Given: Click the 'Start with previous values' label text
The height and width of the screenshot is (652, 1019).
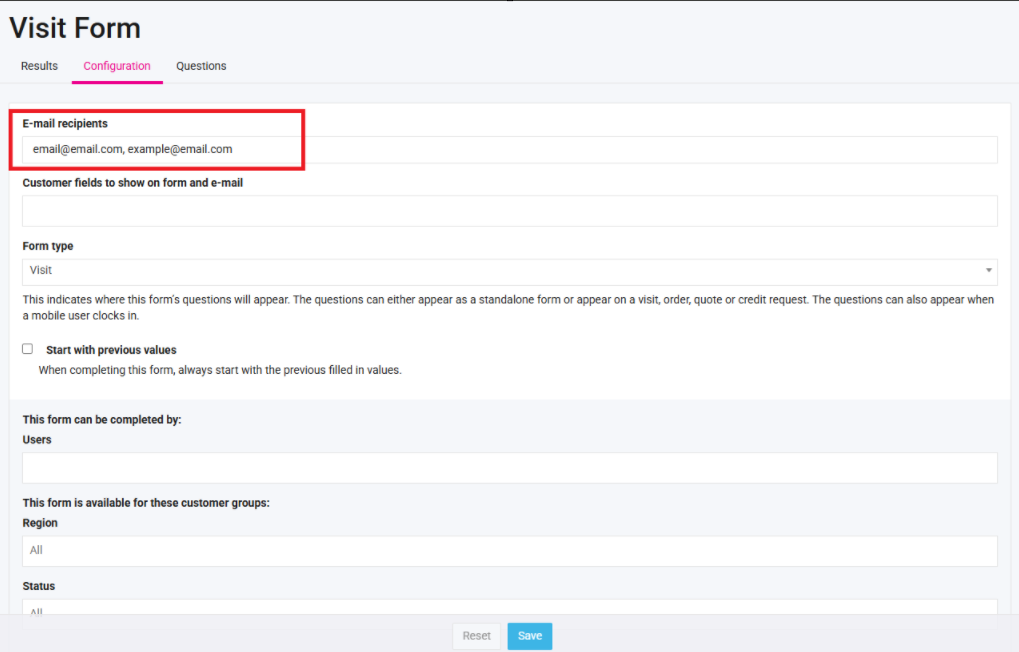Looking at the screenshot, I should coord(111,350).
